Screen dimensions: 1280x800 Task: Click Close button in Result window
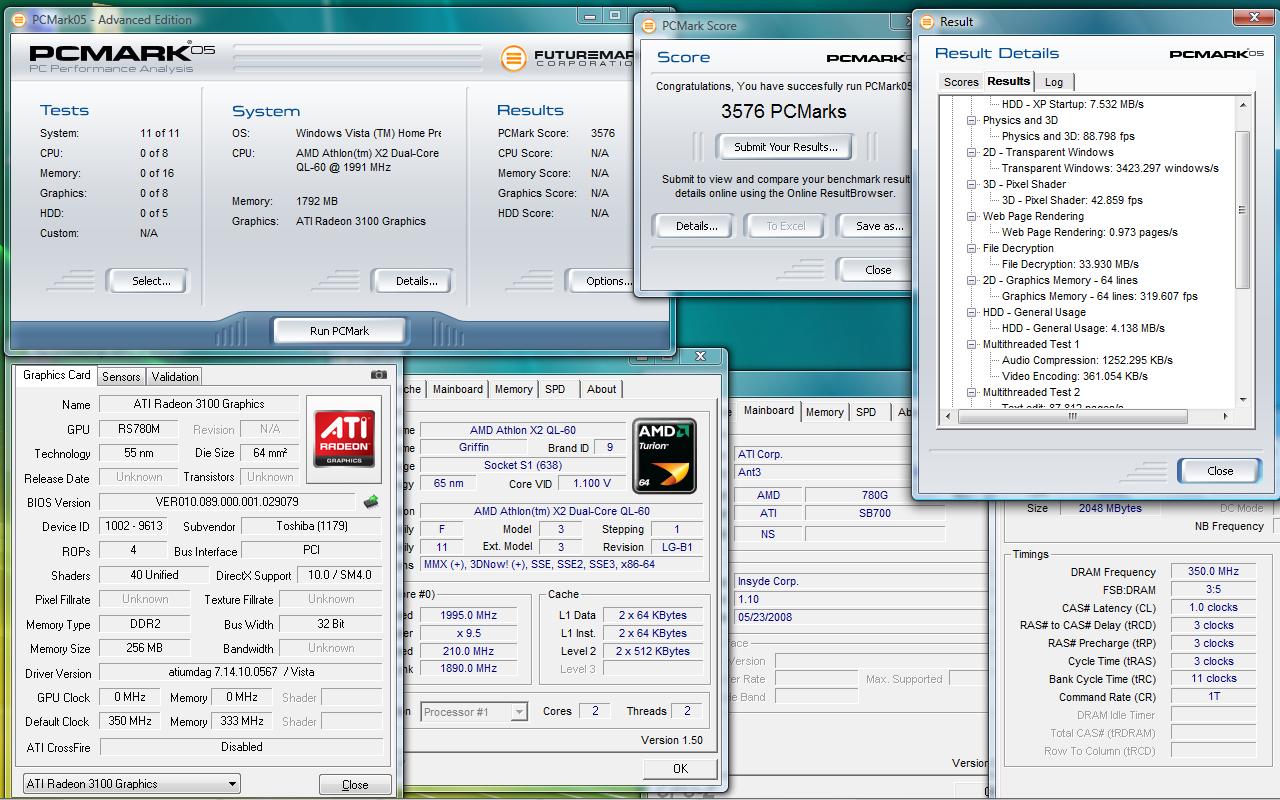click(1220, 471)
